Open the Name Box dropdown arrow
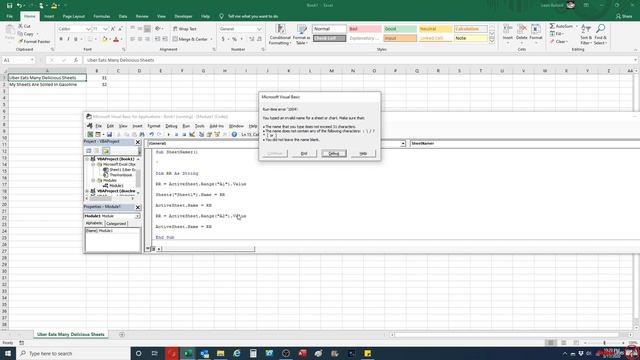 click(x=32, y=60)
